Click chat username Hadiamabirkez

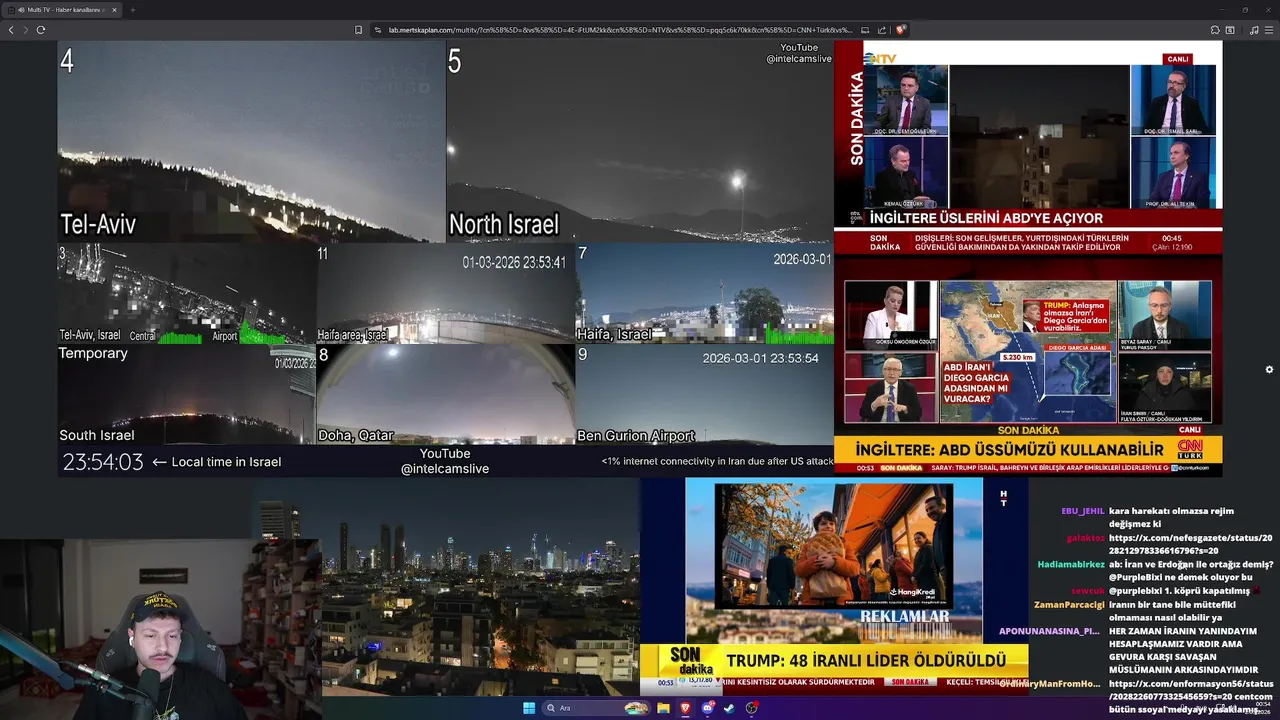pos(1071,564)
